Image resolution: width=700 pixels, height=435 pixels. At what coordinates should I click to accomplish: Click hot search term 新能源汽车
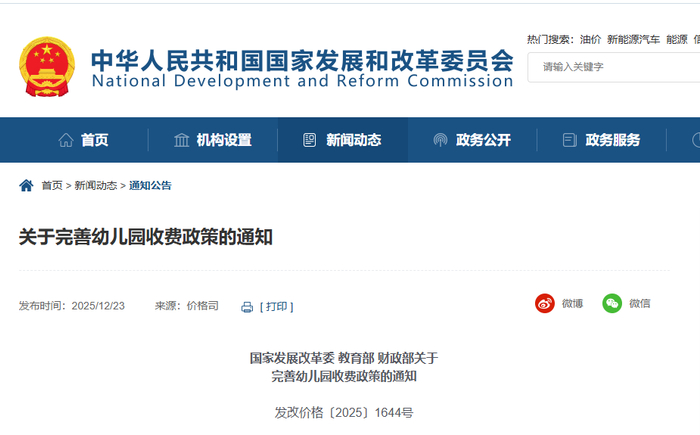tap(633, 40)
